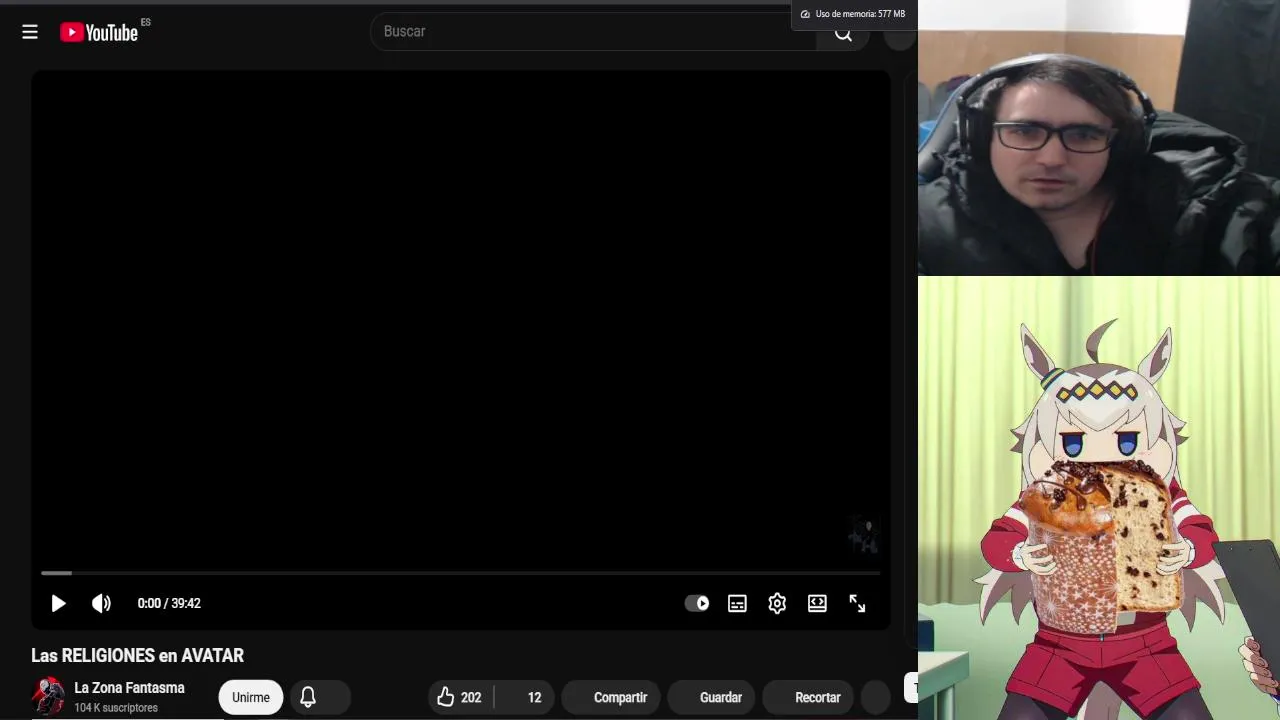
Task: Click the magnifier search button
Action: point(843,35)
